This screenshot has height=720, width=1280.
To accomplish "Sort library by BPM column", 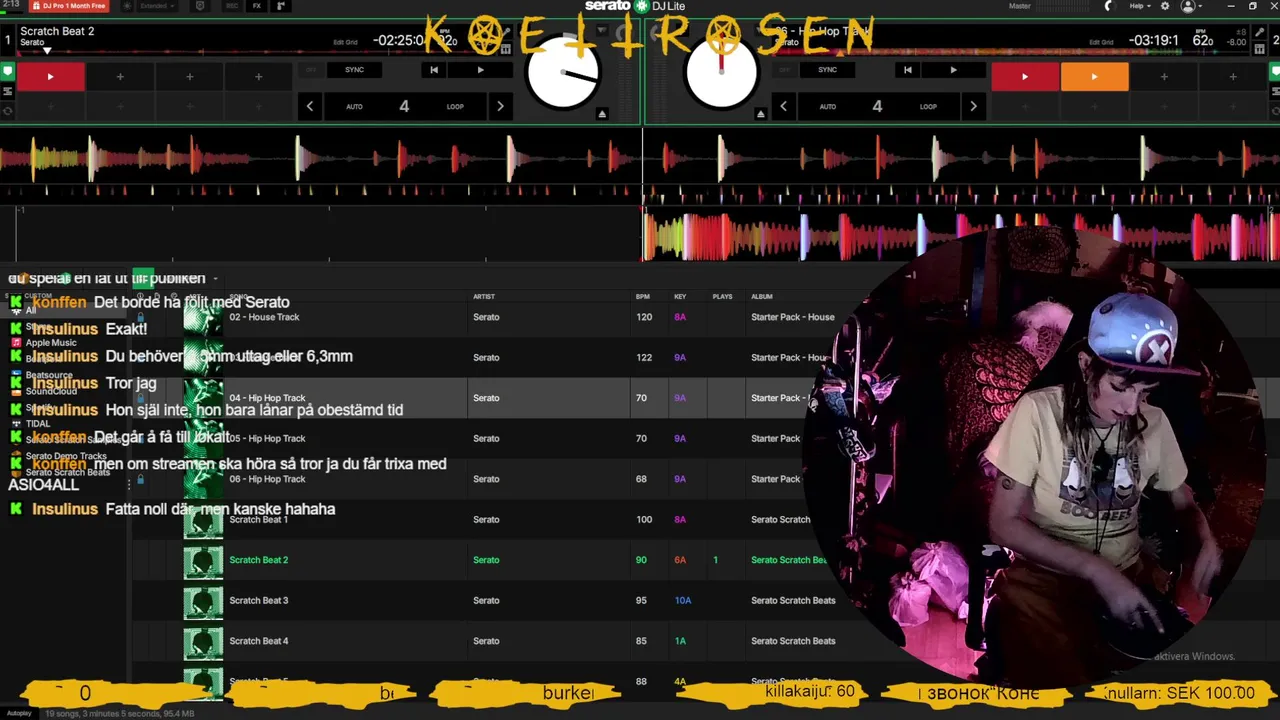I will tap(643, 296).
